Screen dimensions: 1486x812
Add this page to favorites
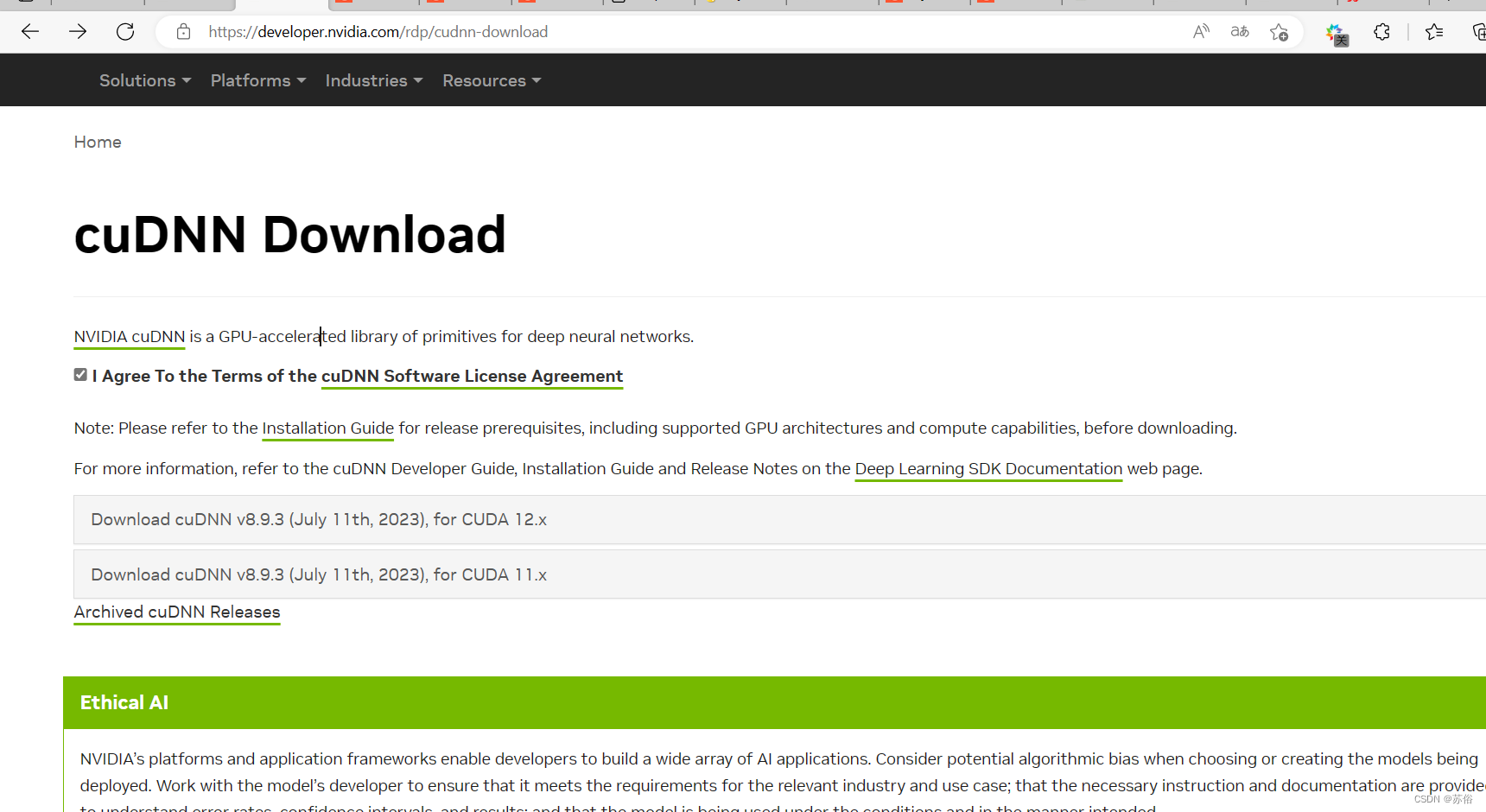[x=1279, y=31]
